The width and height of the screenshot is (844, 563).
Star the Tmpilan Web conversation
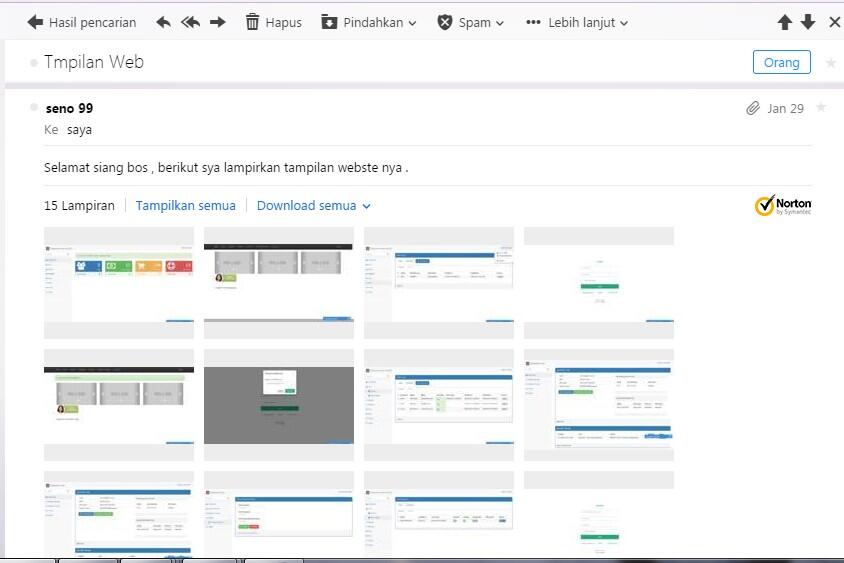(x=831, y=63)
